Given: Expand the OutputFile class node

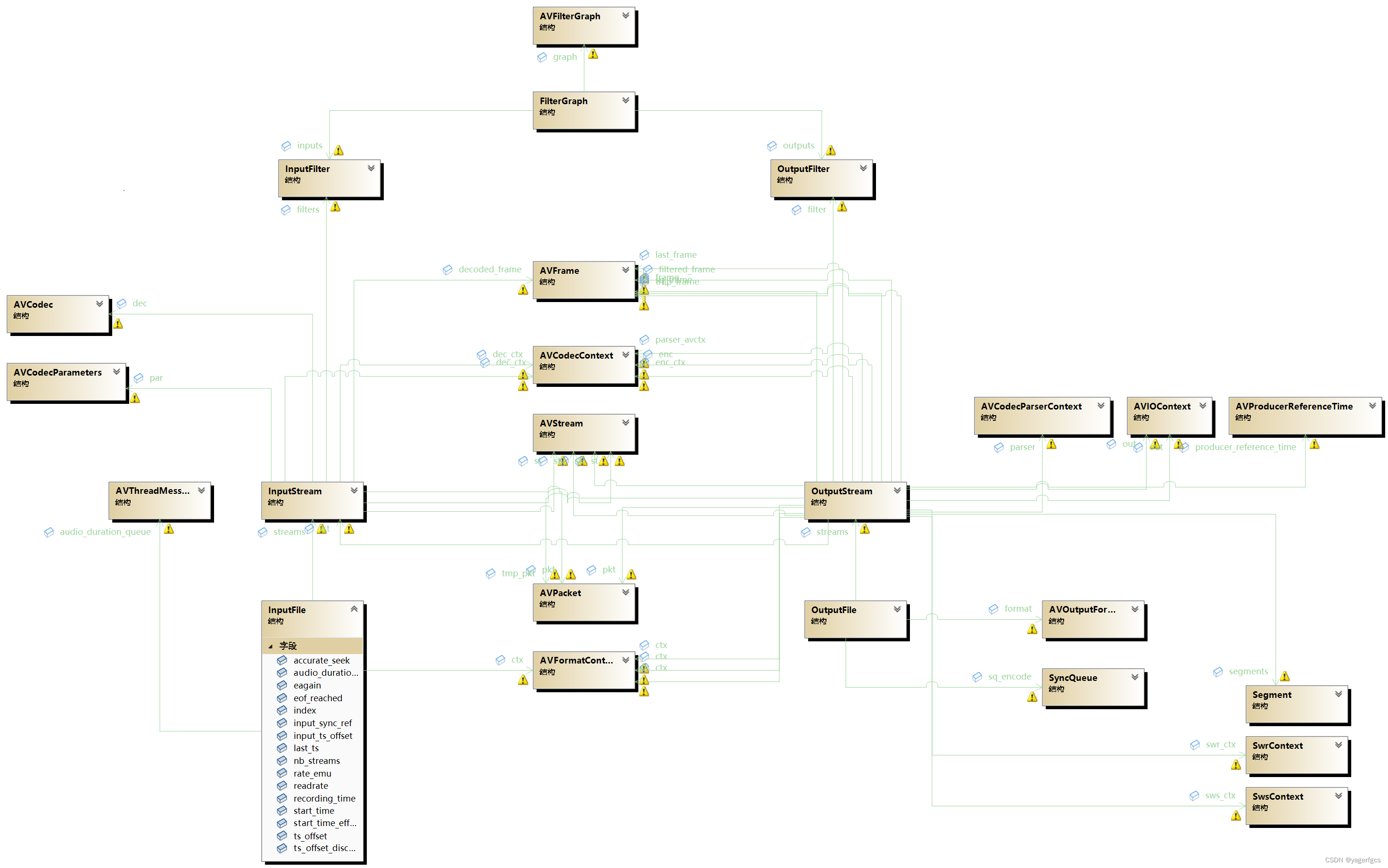Looking at the screenshot, I should (897, 609).
